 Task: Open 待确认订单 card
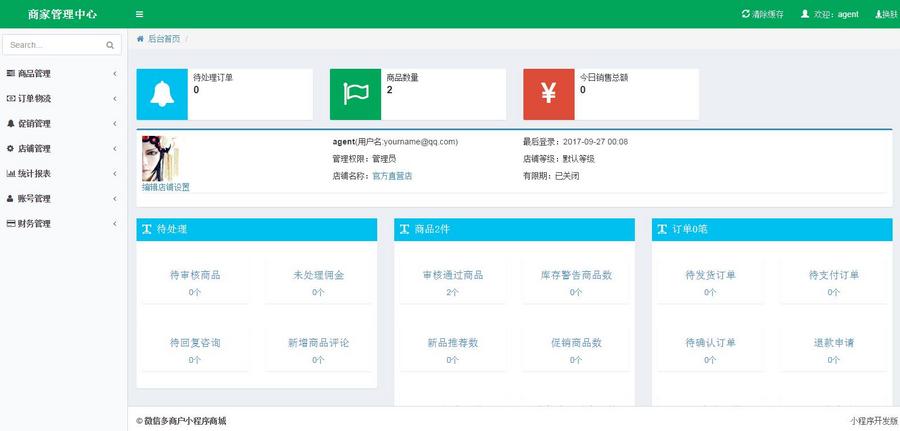(711, 349)
